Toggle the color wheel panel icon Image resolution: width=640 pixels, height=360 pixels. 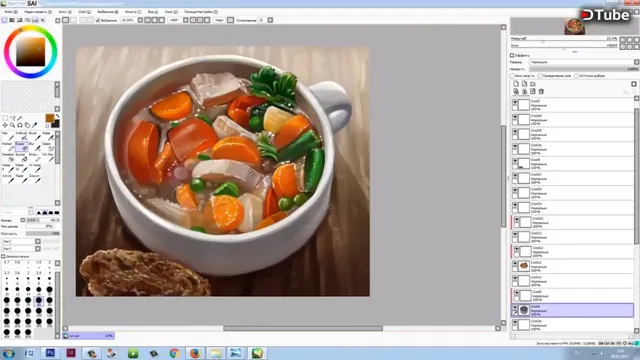point(4,20)
